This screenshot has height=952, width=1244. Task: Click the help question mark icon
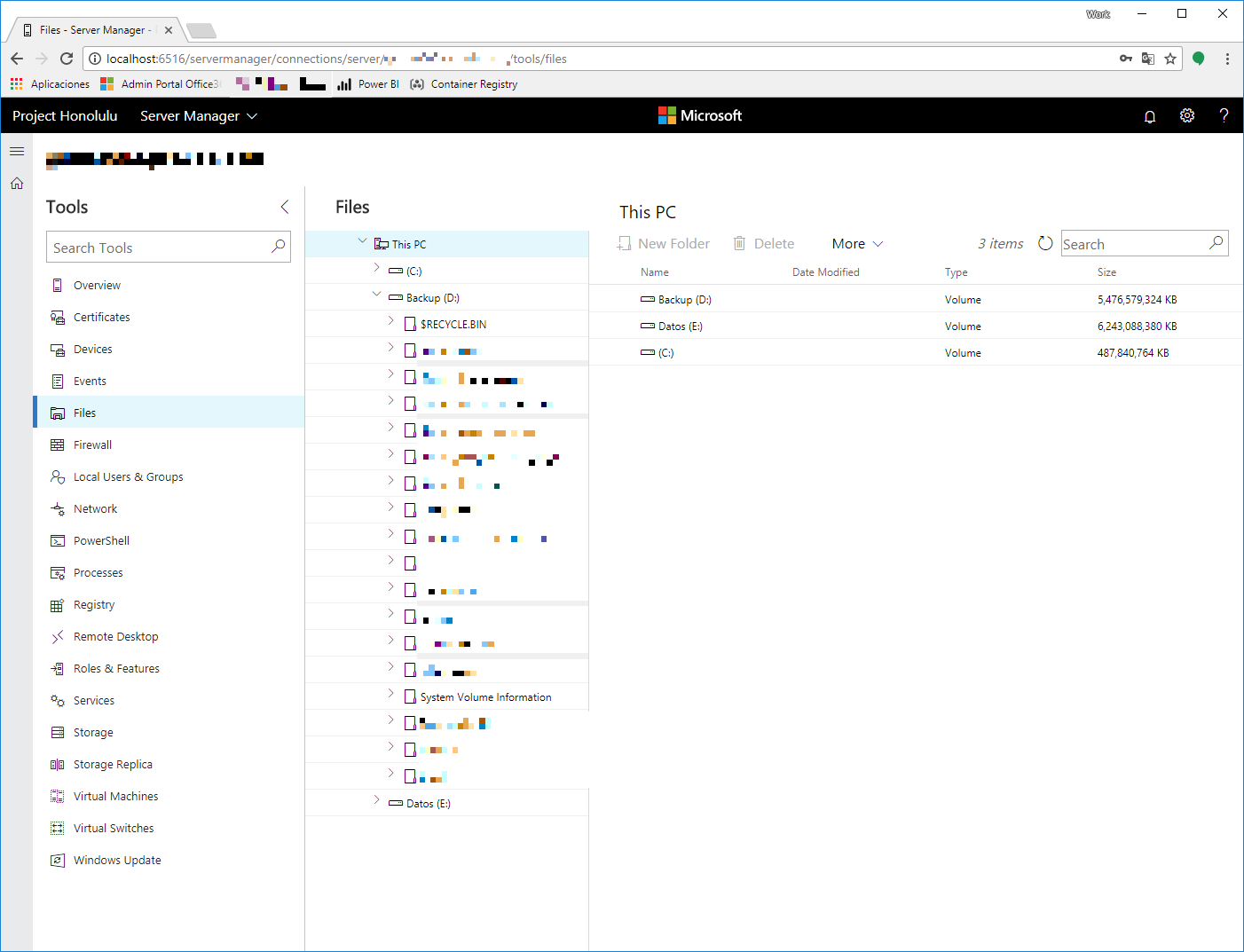pyautogui.click(x=1224, y=115)
